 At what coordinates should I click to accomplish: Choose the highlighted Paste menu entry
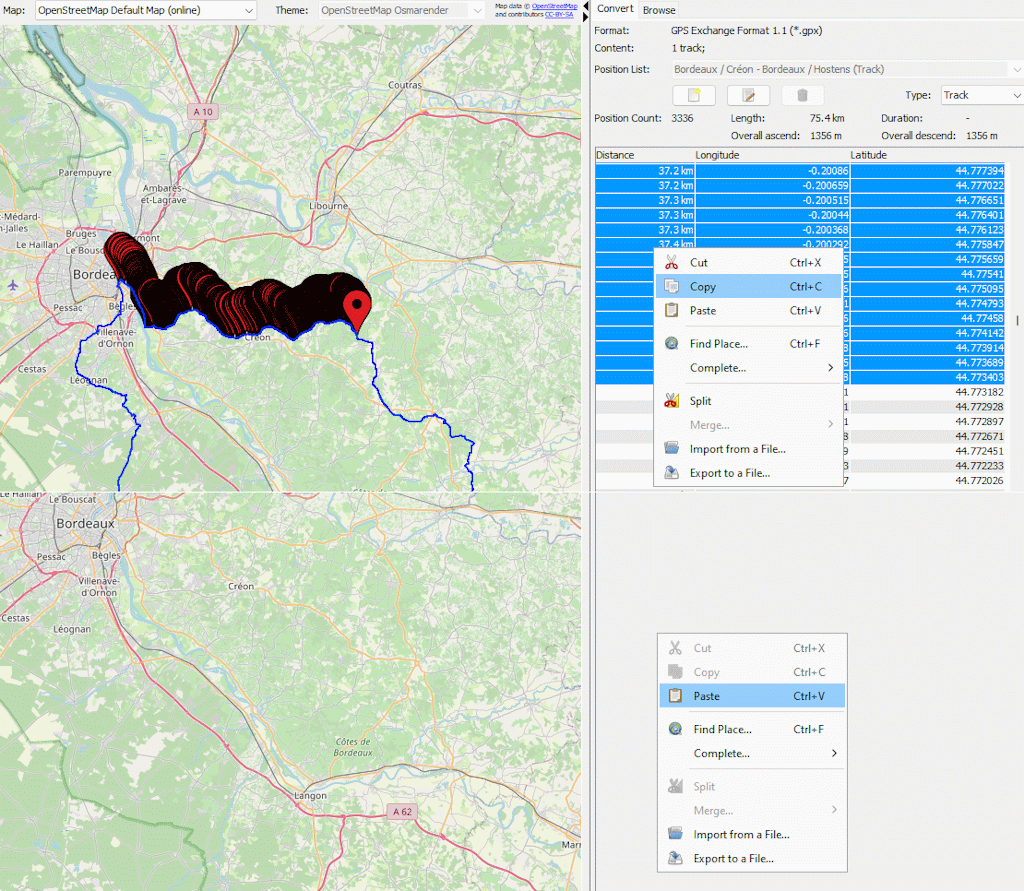[706, 696]
